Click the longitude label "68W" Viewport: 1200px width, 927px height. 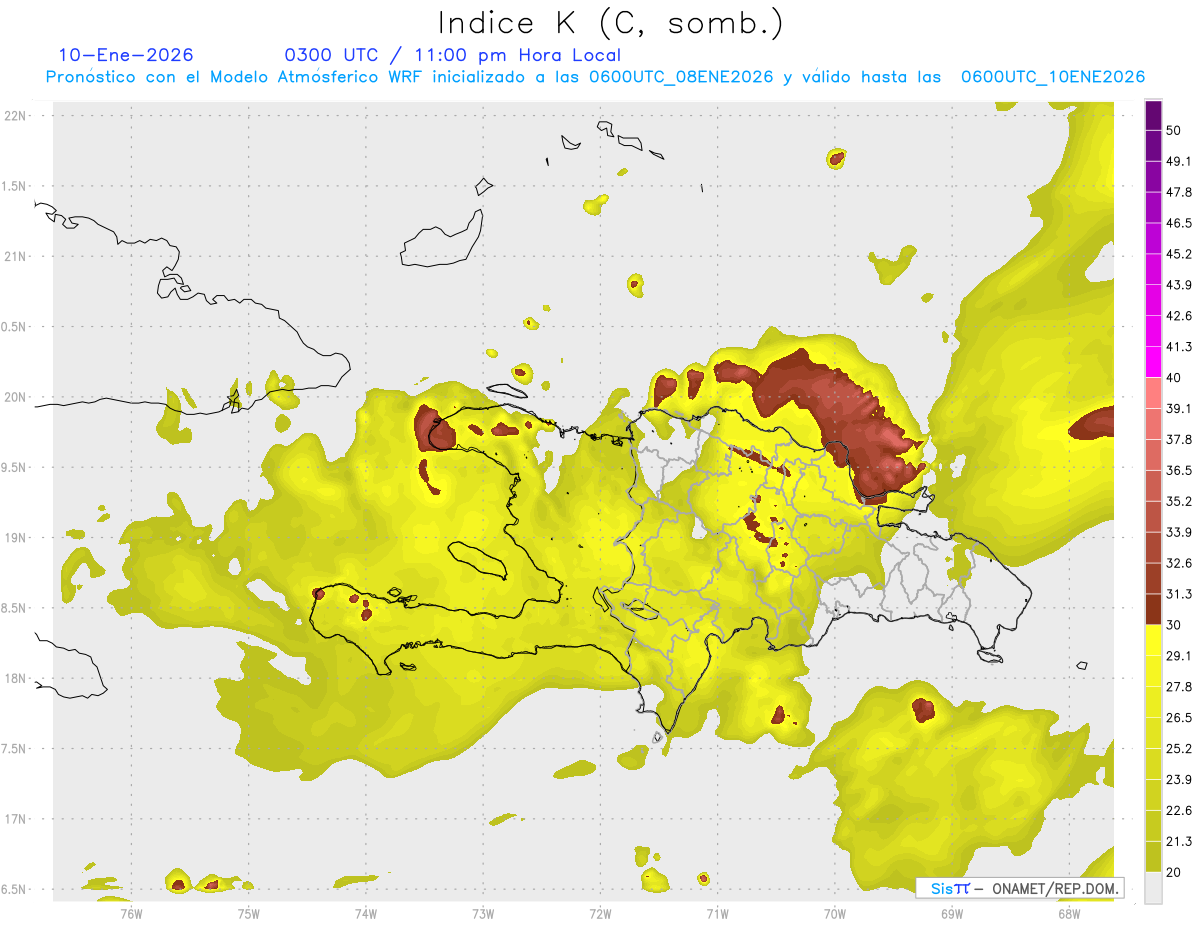1069,912
